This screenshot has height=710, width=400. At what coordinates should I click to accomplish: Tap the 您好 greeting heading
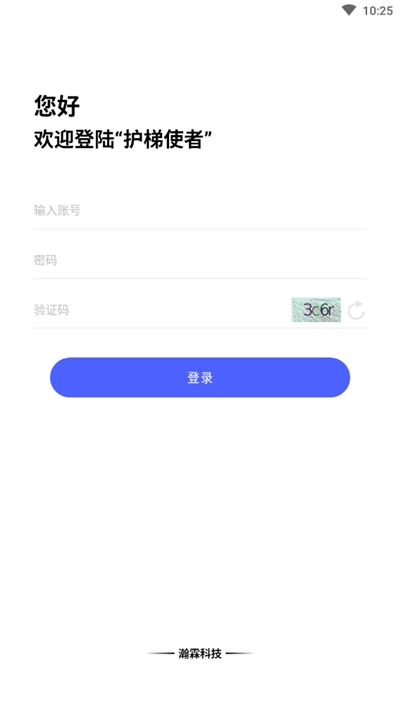point(57,106)
